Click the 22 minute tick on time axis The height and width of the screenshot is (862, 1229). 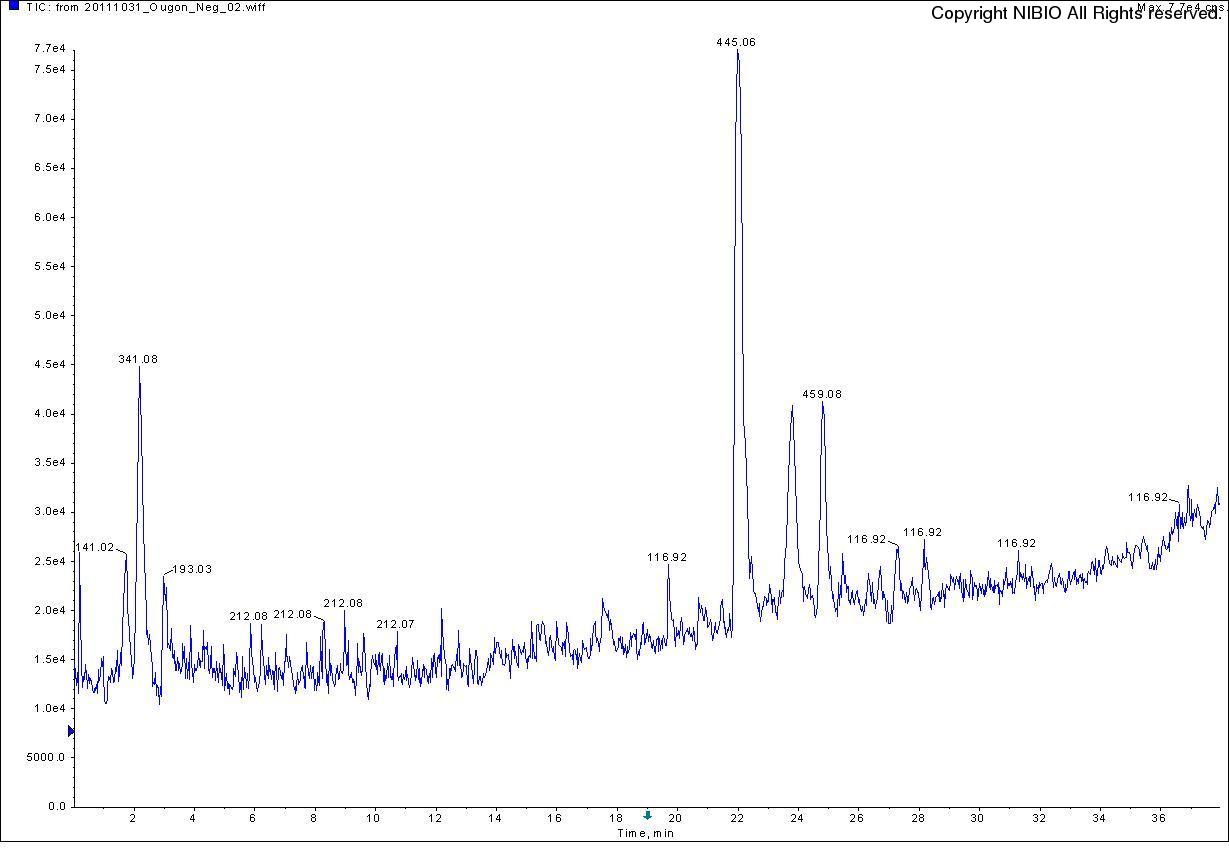(737, 818)
